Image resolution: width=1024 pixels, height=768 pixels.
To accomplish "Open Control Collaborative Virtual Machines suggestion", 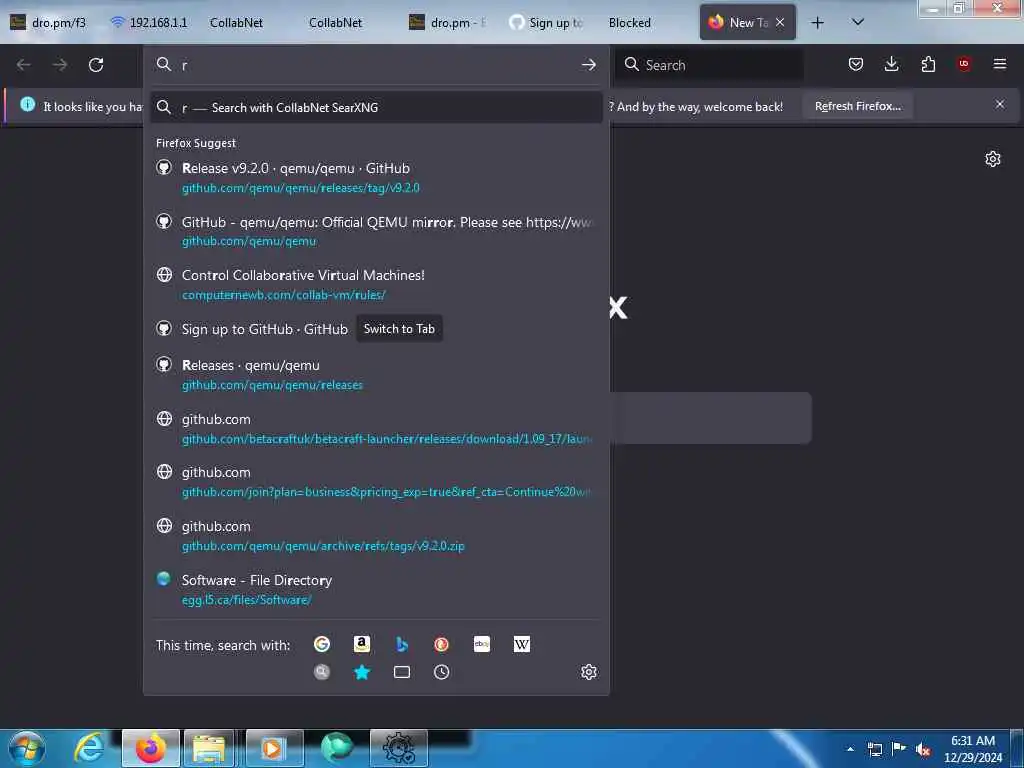I will pos(376,285).
